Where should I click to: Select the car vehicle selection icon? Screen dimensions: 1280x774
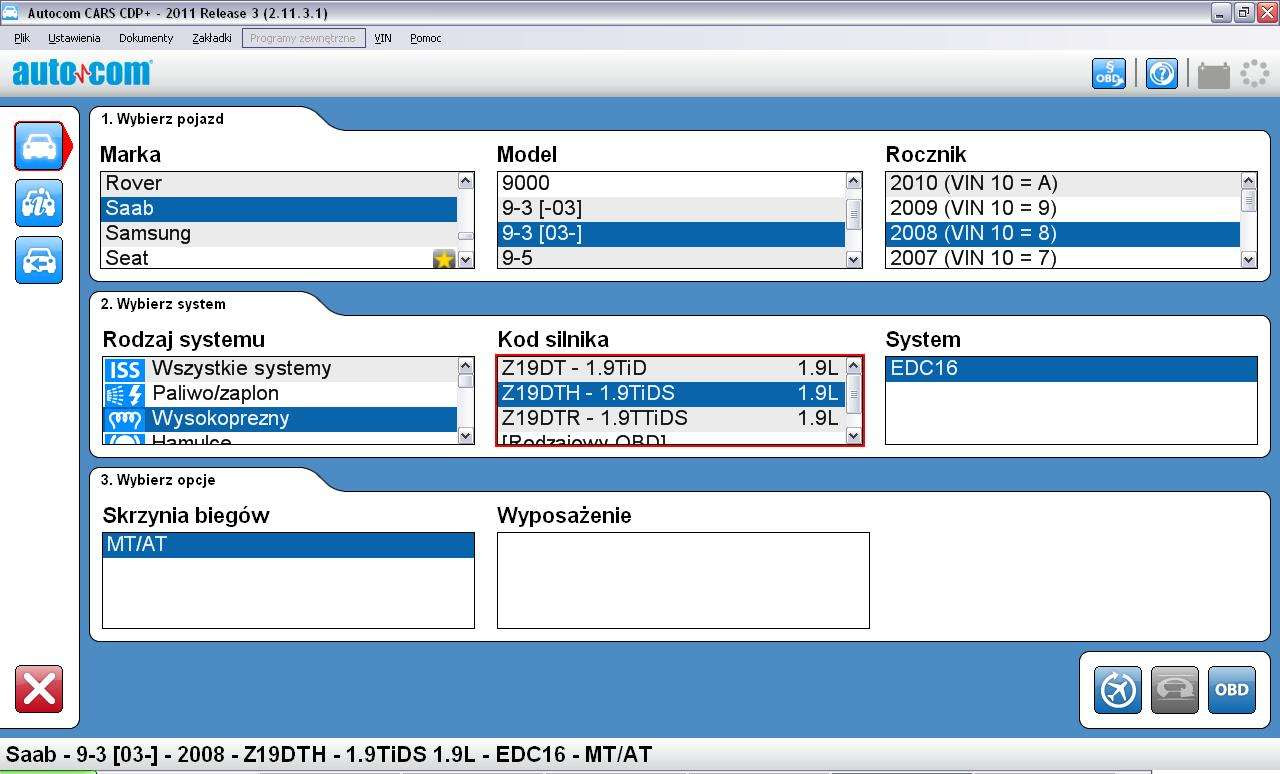(x=39, y=146)
